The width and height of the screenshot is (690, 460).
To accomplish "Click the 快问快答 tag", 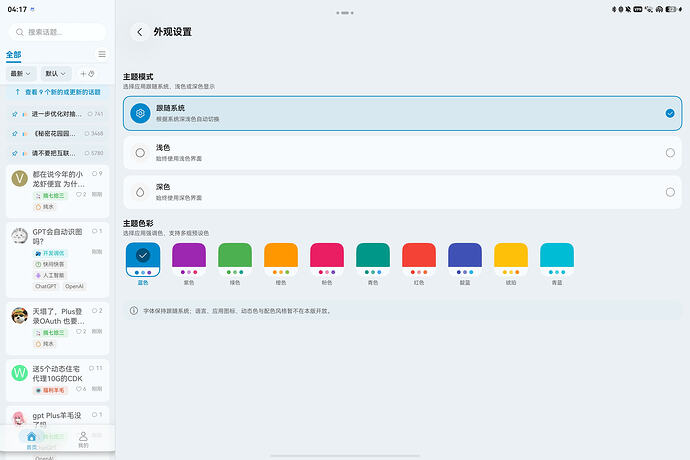I will tap(50, 264).
